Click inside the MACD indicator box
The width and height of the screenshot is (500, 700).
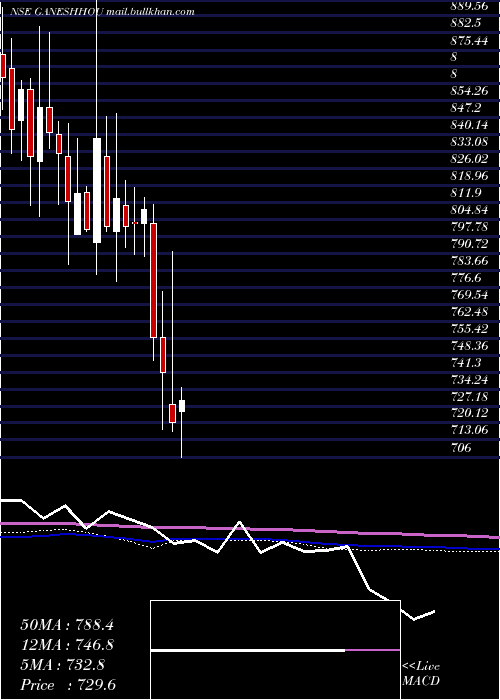click(275, 650)
